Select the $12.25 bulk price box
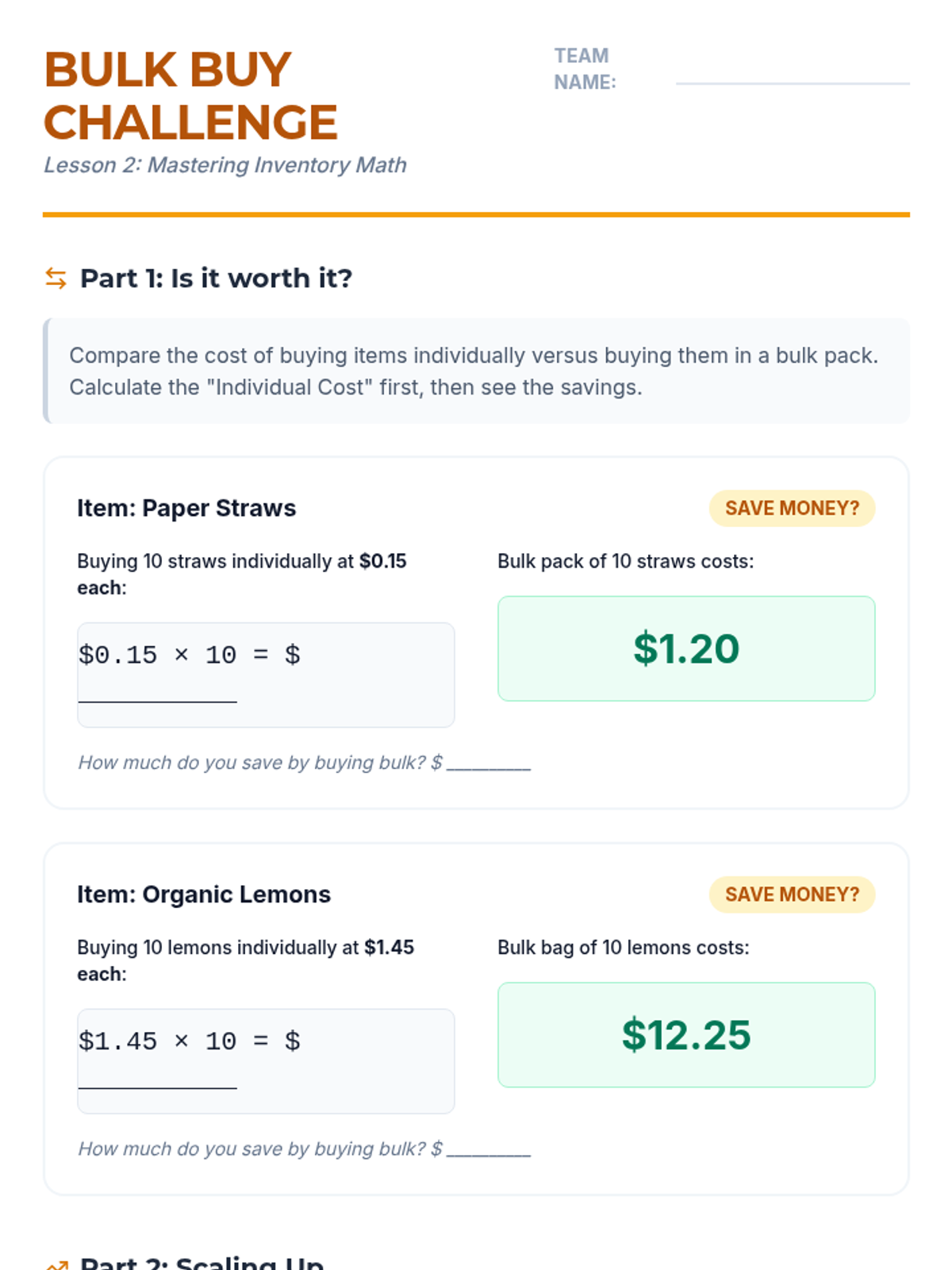Image resolution: width=952 pixels, height=1270 pixels. (x=686, y=1035)
